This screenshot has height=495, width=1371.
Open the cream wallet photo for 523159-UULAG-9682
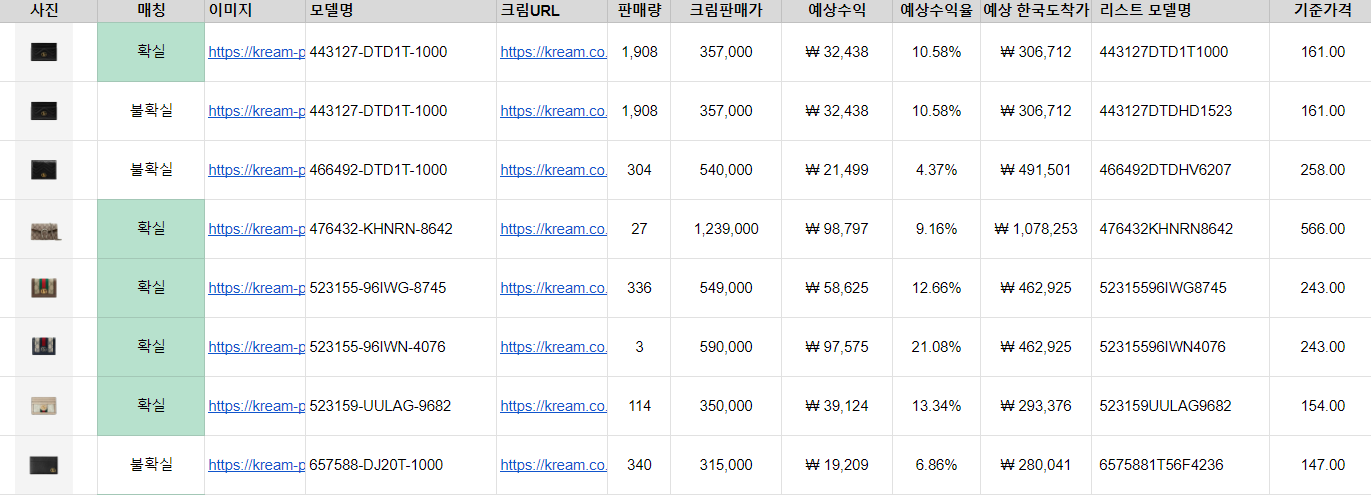click(45, 406)
